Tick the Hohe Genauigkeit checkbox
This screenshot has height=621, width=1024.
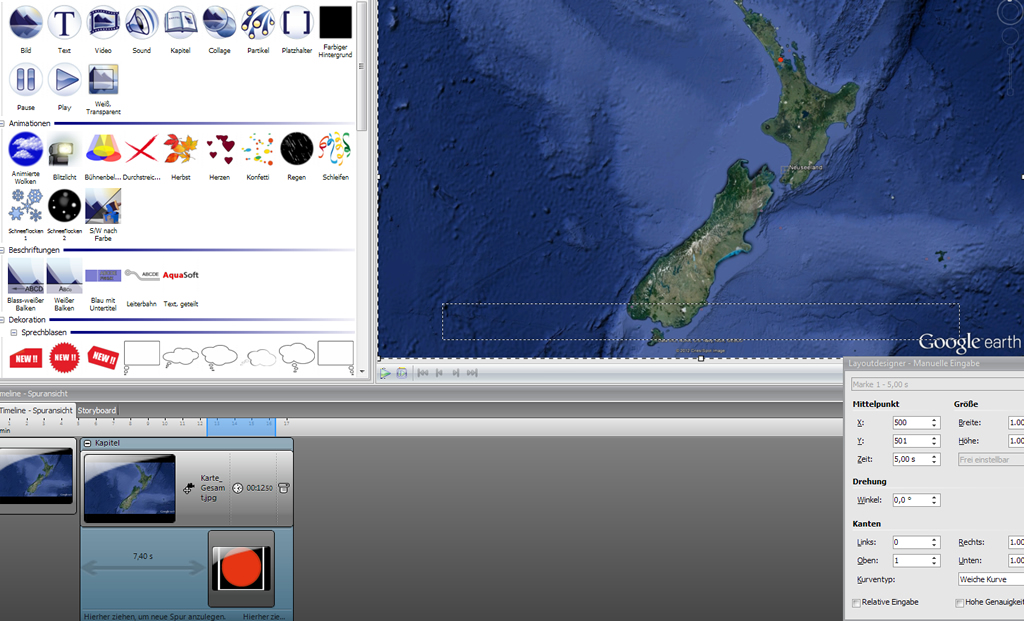pyautogui.click(x=960, y=603)
